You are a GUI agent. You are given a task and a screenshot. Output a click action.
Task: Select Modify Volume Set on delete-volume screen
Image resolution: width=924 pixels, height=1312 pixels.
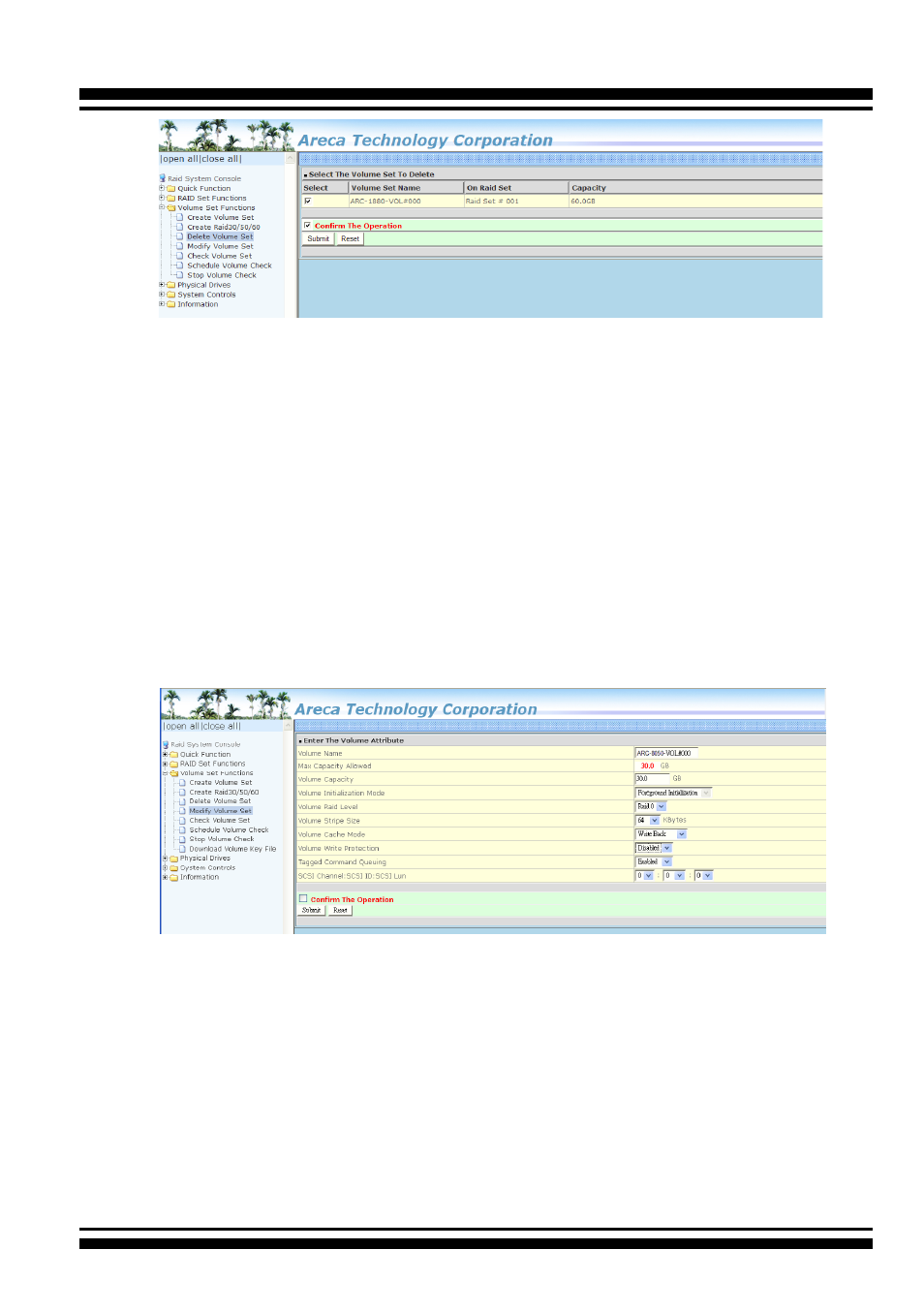tap(220, 246)
